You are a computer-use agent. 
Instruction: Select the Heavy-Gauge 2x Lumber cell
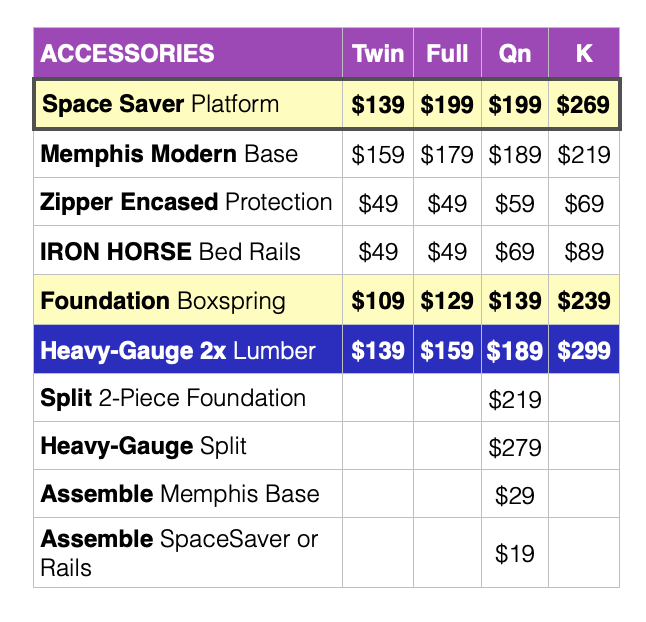[178, 350]
